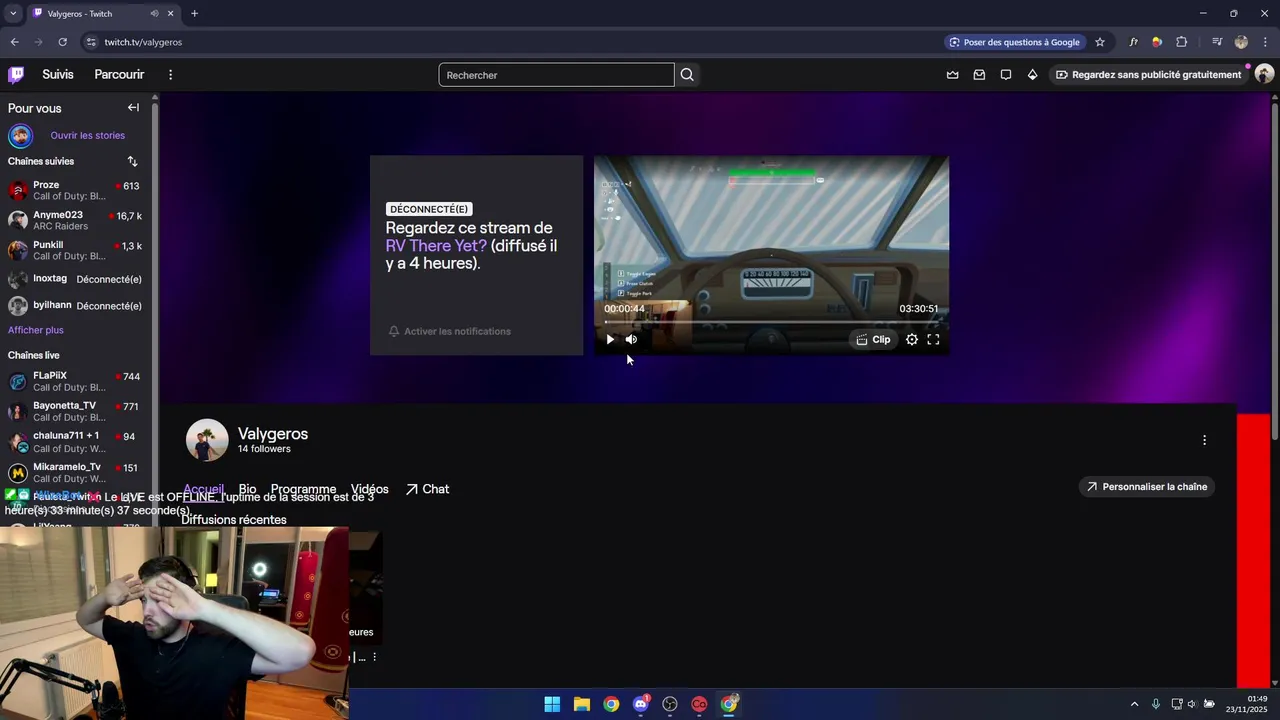Screen dimensions: 1280x720
Task: Click the colorful extension icon in toolbar
Action: tap(1157, 42)
